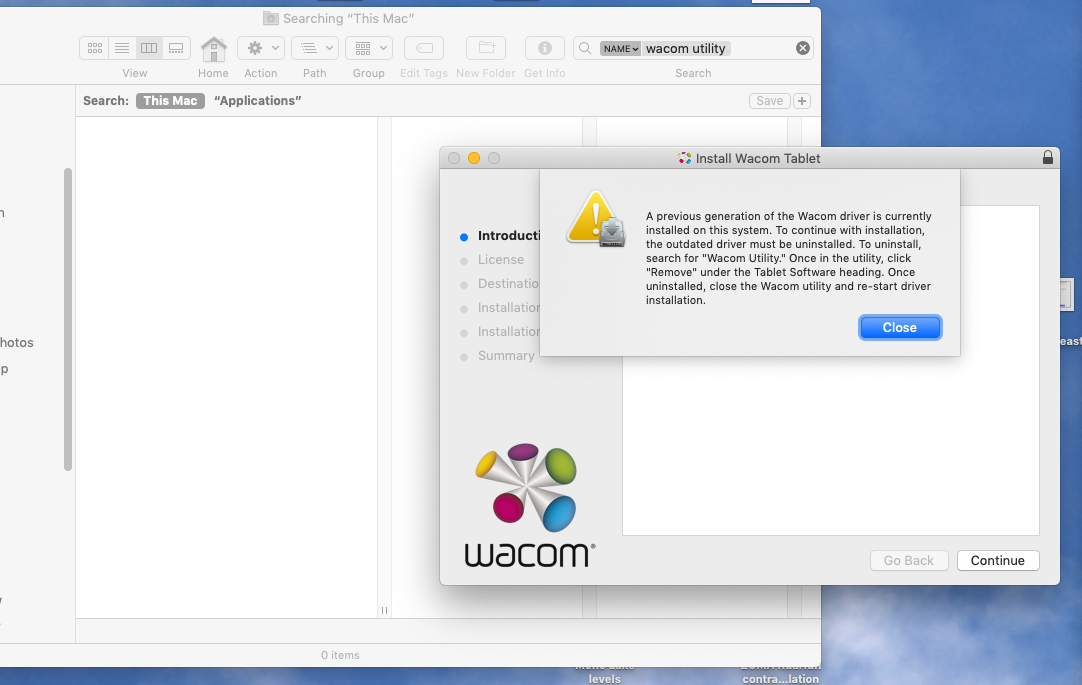Go to the Home folder in Finder
This screenshot has width=1082, height=685.
[213, 49]
